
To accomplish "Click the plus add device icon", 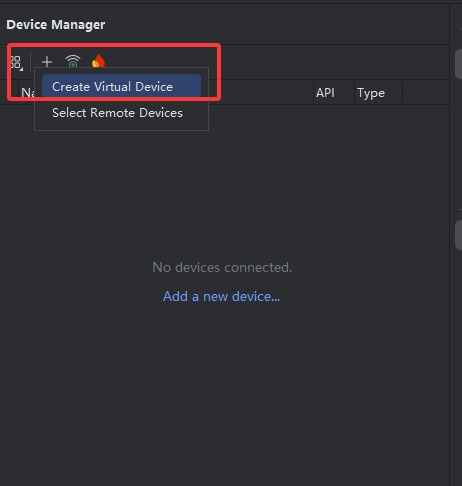I will (x=47, y=62).
